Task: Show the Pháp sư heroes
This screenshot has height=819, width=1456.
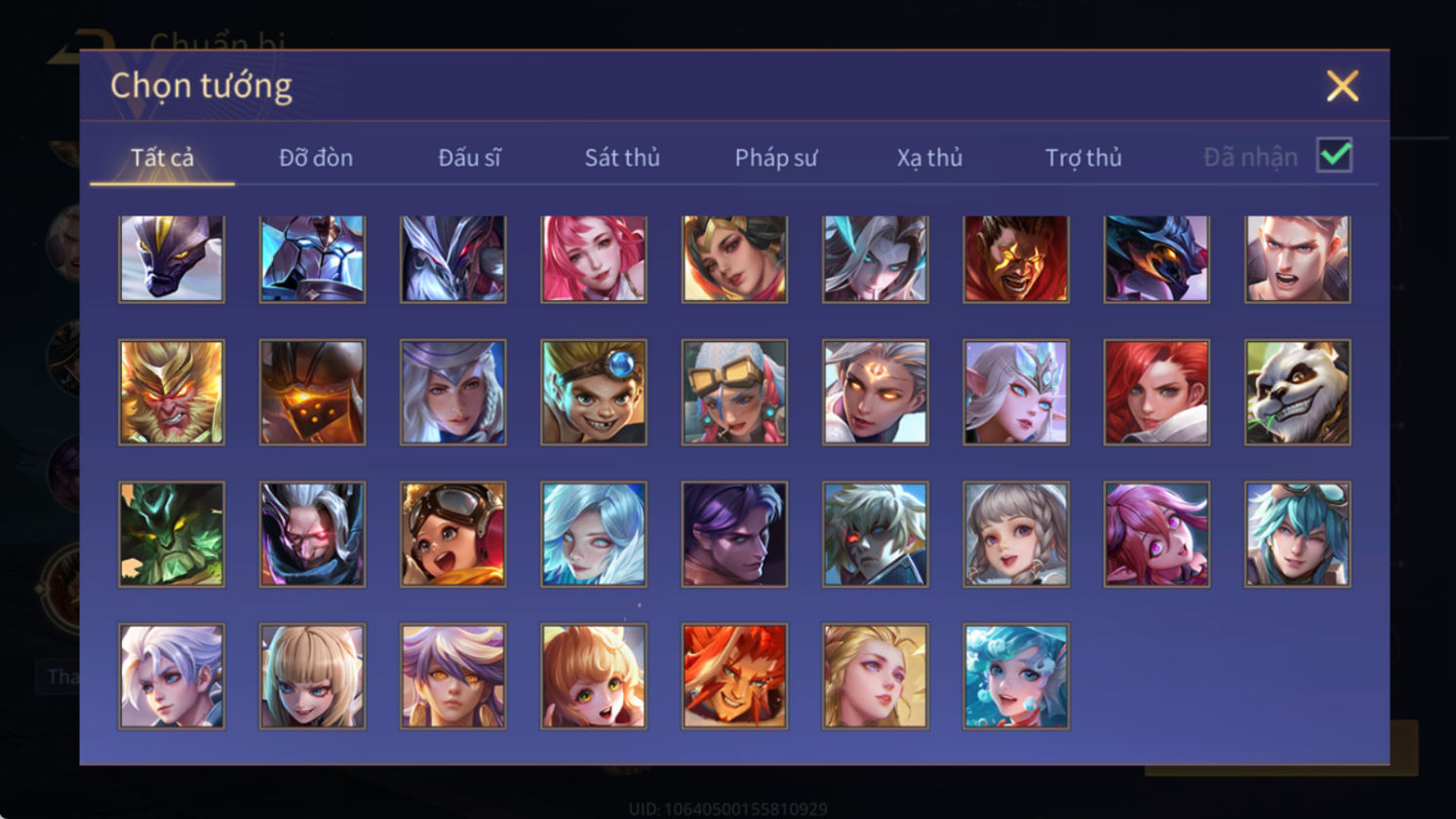Action: click(776, 157)
